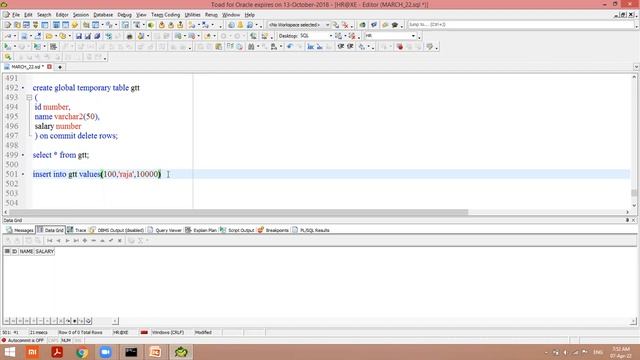Click the Jump to search input field
This screenshot has height=360, width=640.
(520, 25)
